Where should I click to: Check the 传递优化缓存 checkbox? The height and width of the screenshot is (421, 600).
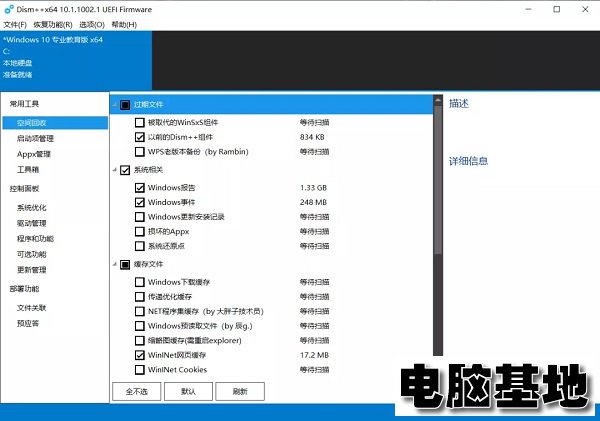click(140, 297)
